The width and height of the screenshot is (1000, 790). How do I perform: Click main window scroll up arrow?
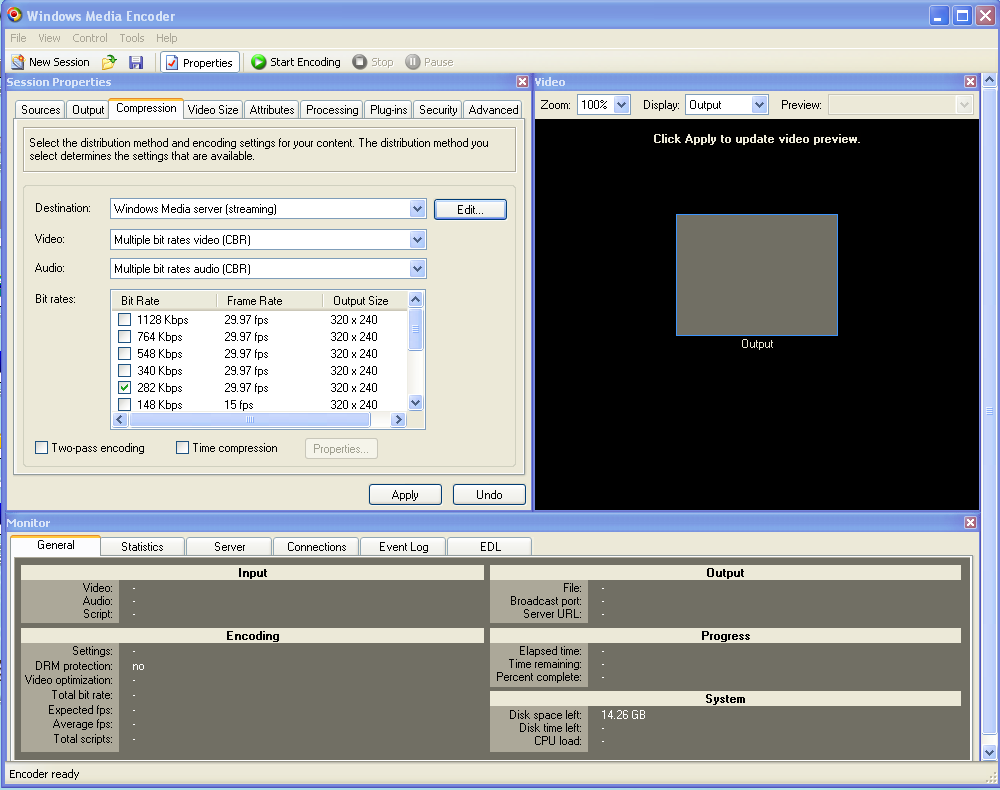(989, 80)
